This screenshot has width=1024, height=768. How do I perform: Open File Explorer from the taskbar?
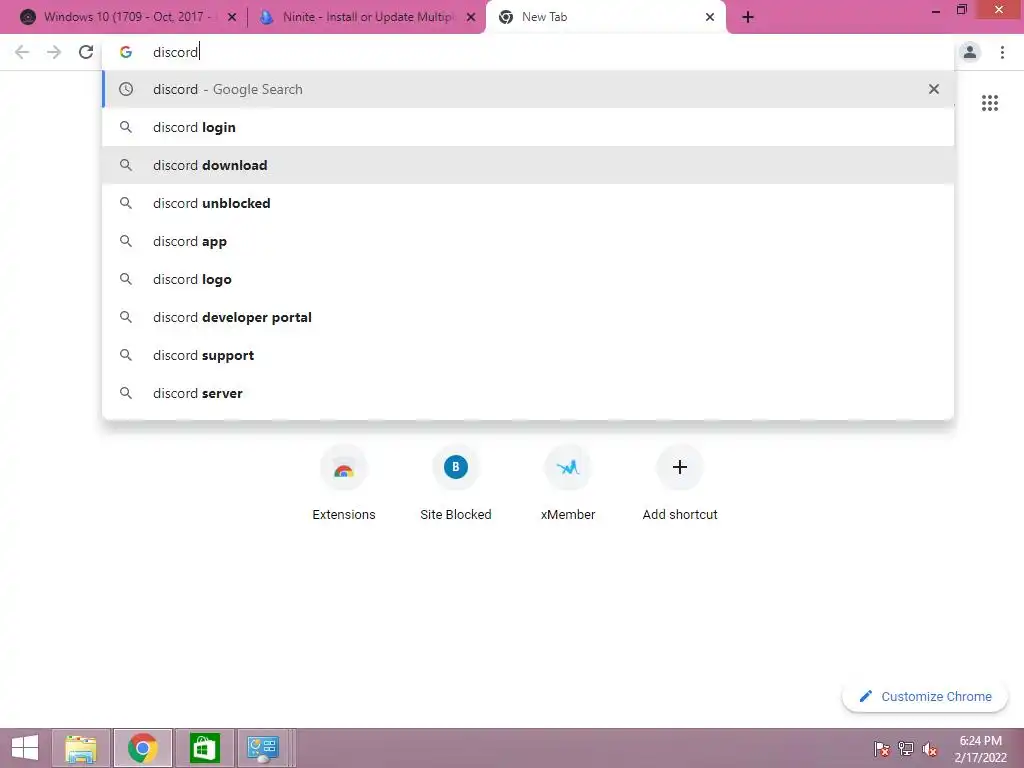[81, 748]
